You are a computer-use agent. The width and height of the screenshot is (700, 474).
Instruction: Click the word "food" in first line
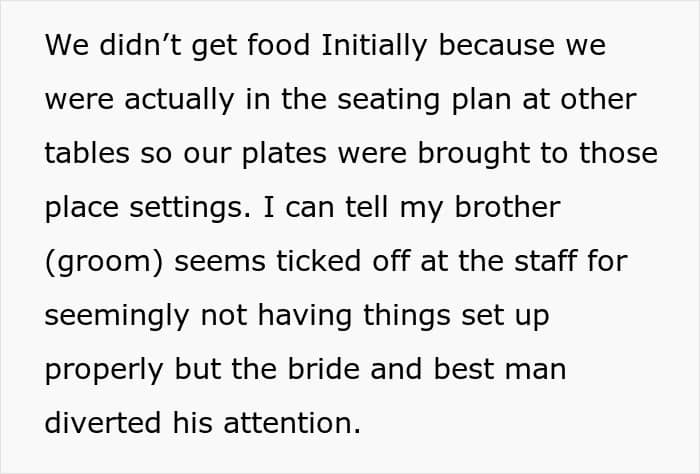279,45
